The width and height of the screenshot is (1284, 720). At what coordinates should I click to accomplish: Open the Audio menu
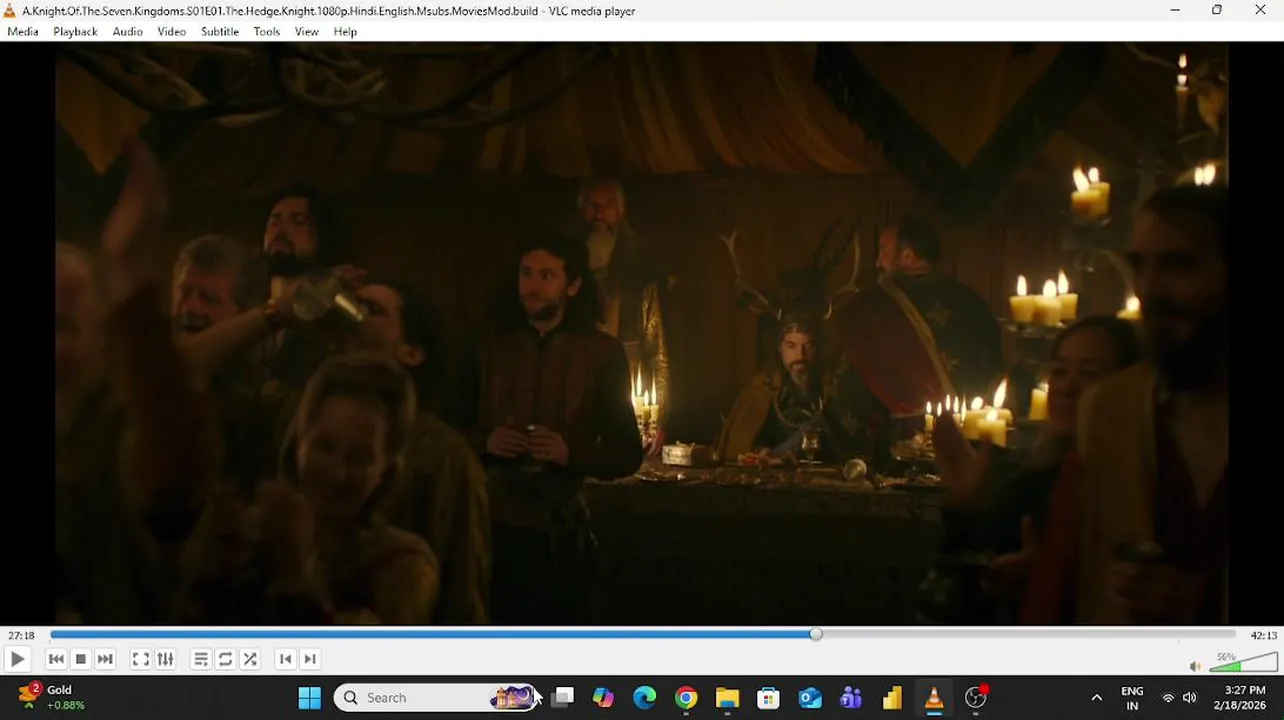(x=127, y=32)
